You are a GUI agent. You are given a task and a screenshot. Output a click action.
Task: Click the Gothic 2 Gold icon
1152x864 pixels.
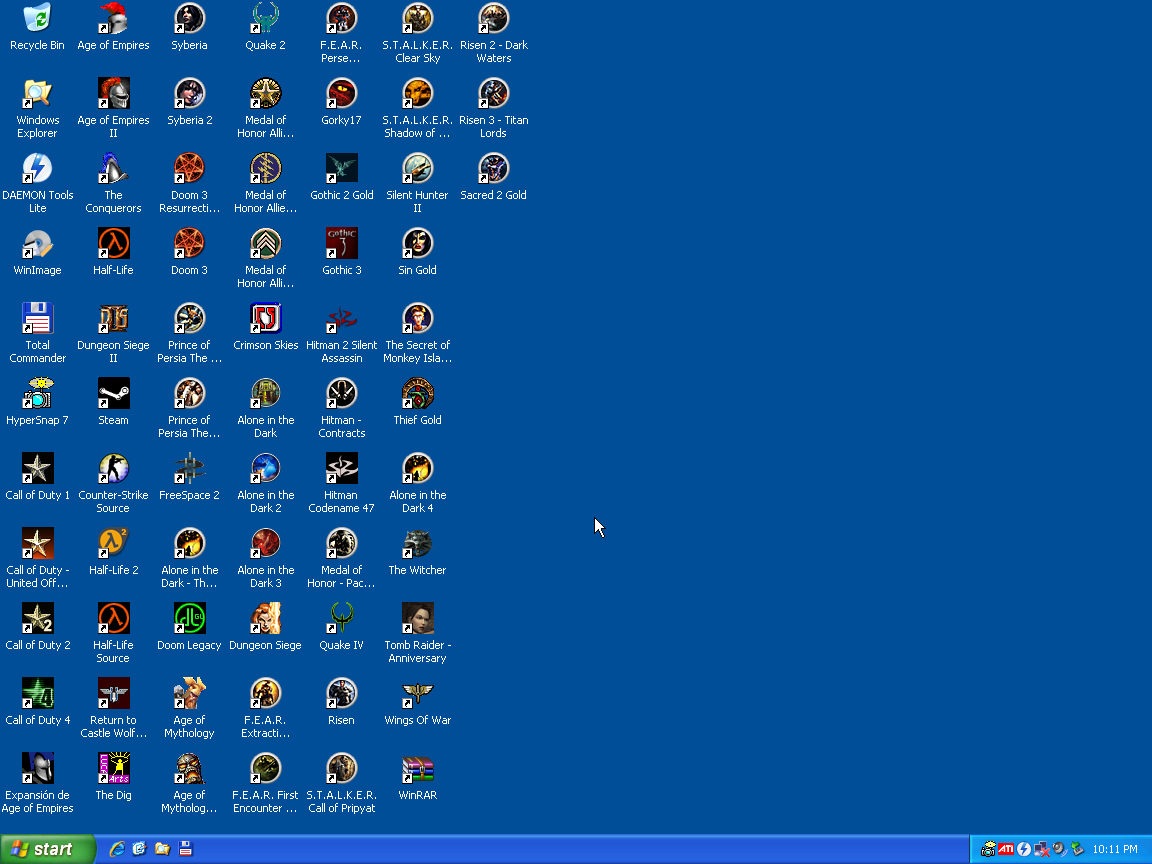pyautogui.click(x=342, y=169)
